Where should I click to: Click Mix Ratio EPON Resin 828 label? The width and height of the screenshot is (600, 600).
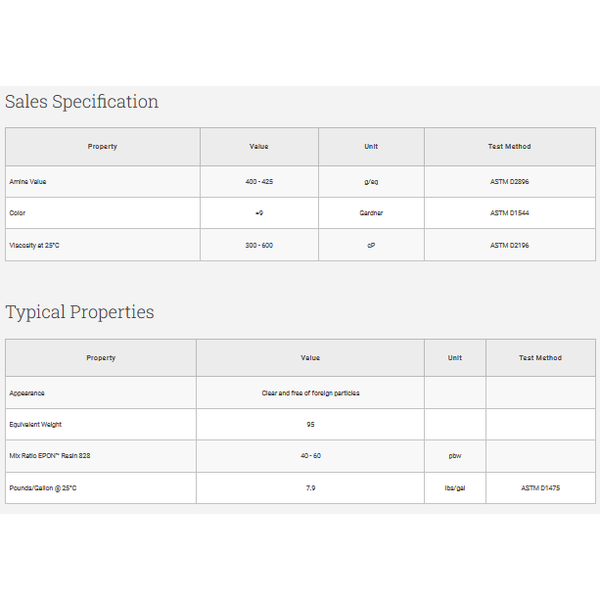(x=50, y=456)
